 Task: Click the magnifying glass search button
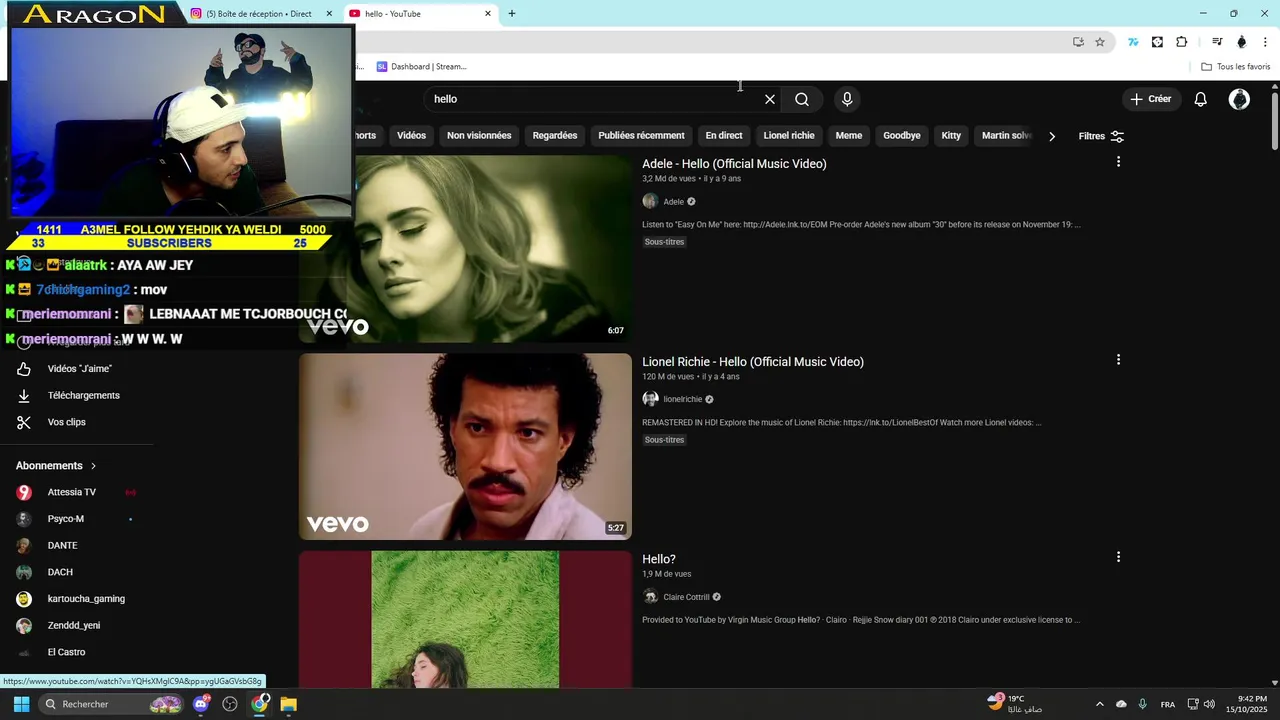[802, 99]
